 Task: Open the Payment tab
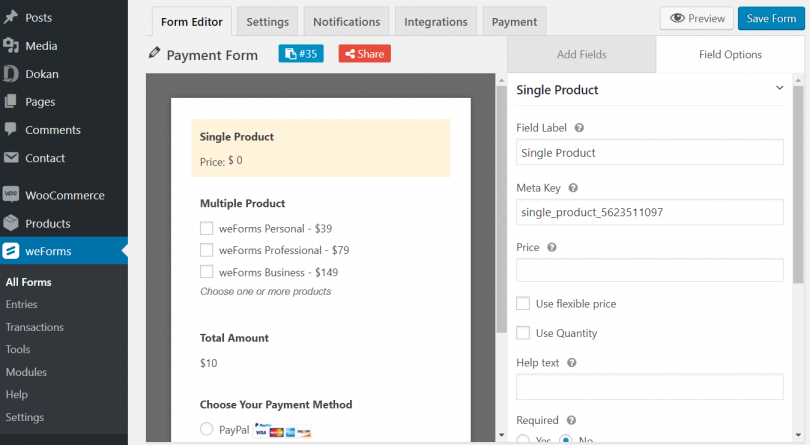coord(514,22)
